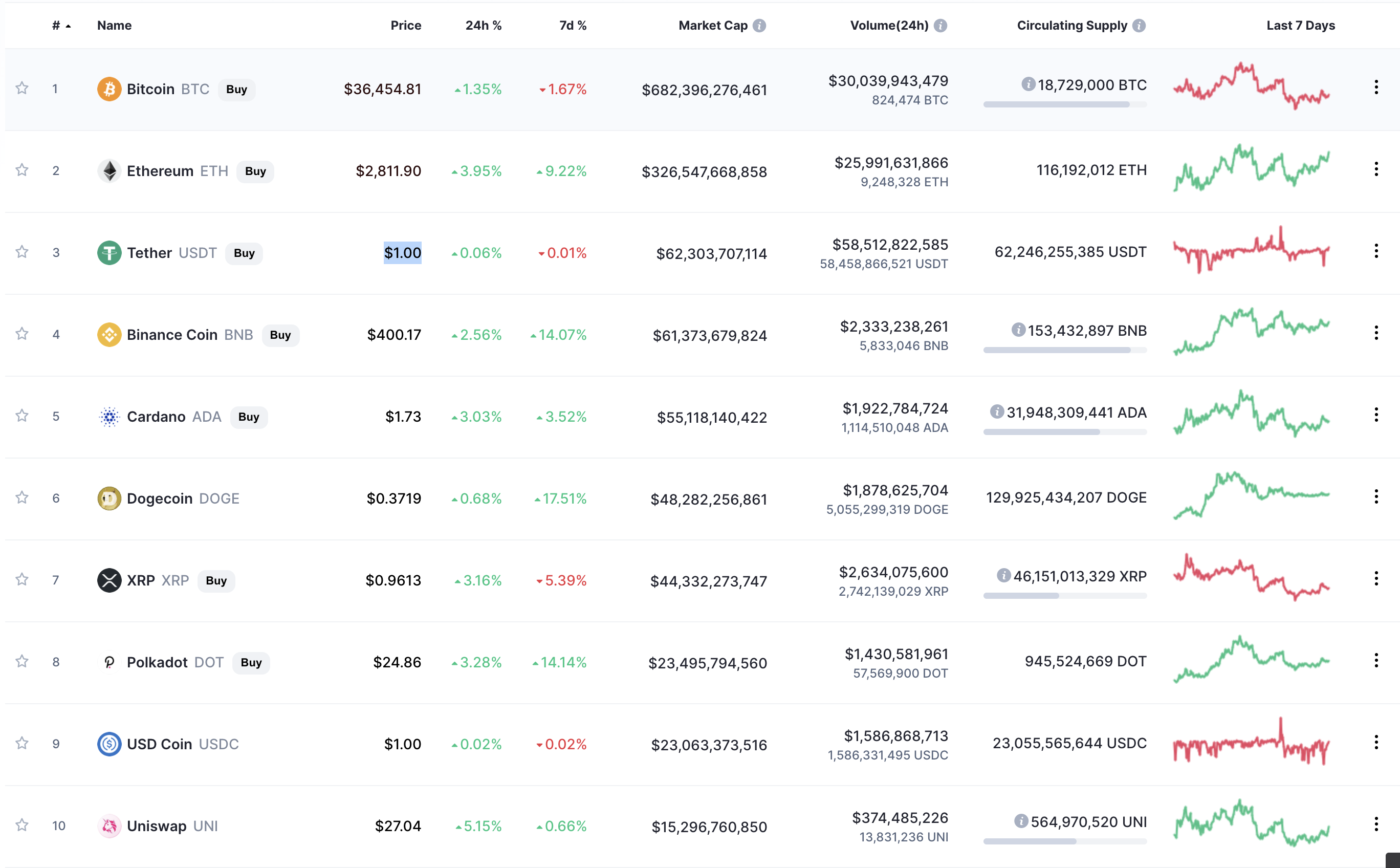Image resolution: width=1400 pixels, height=868 pixels.
Task: Show Polkadot row more options
Action: (x=1376, y=661)
